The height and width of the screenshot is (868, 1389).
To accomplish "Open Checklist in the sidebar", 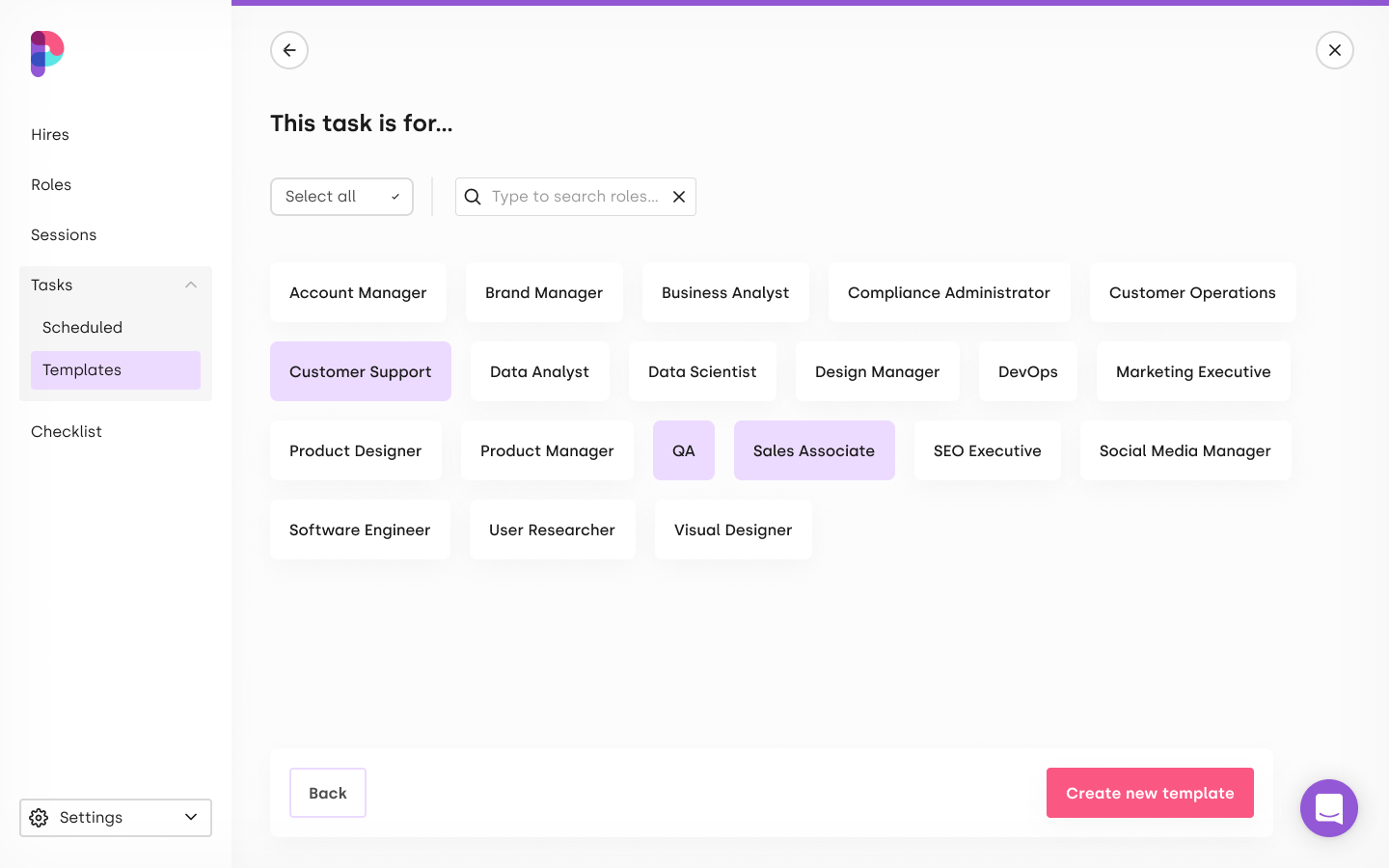I will coord(67,432).
